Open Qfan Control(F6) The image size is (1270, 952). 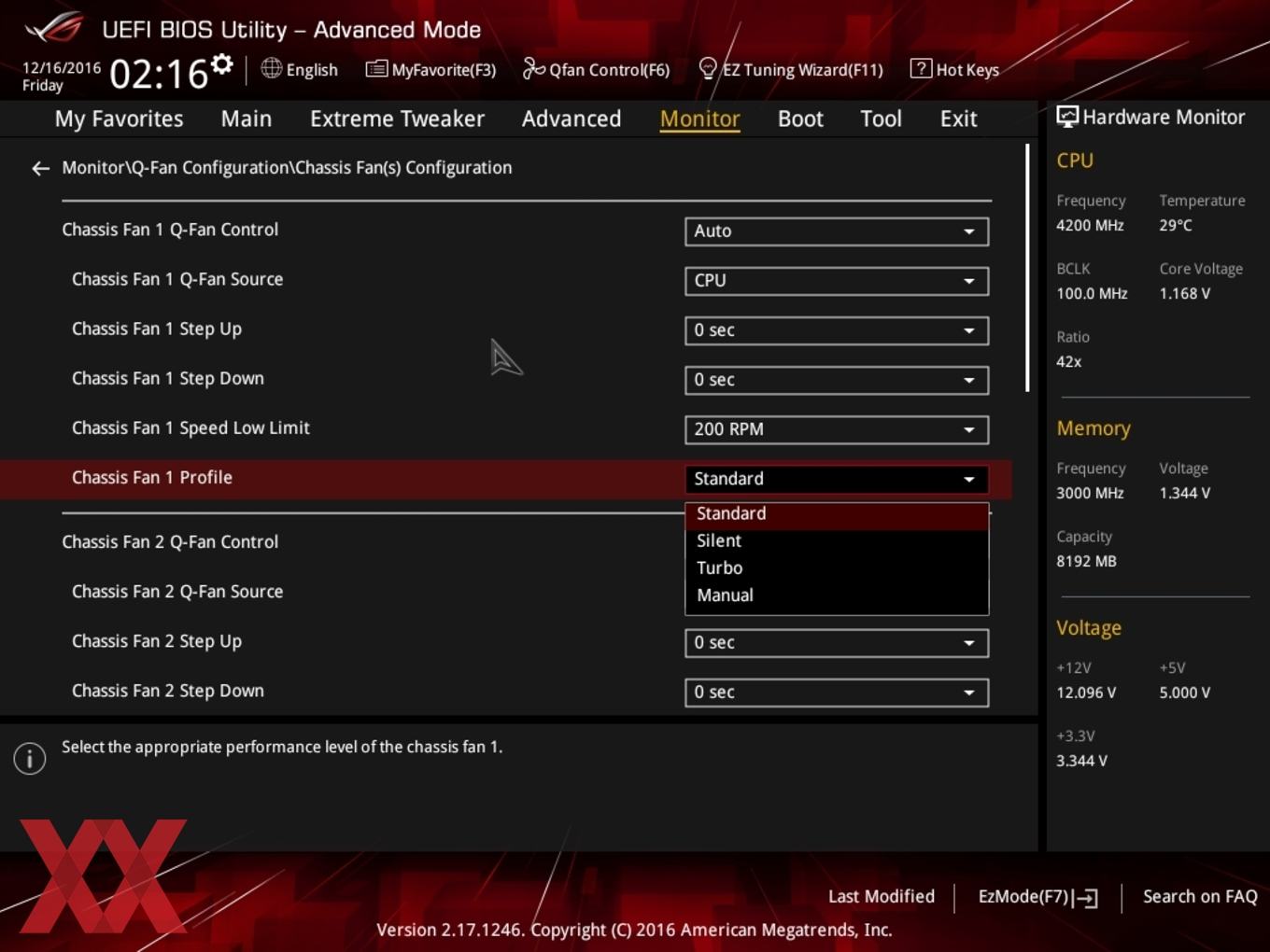596,69
